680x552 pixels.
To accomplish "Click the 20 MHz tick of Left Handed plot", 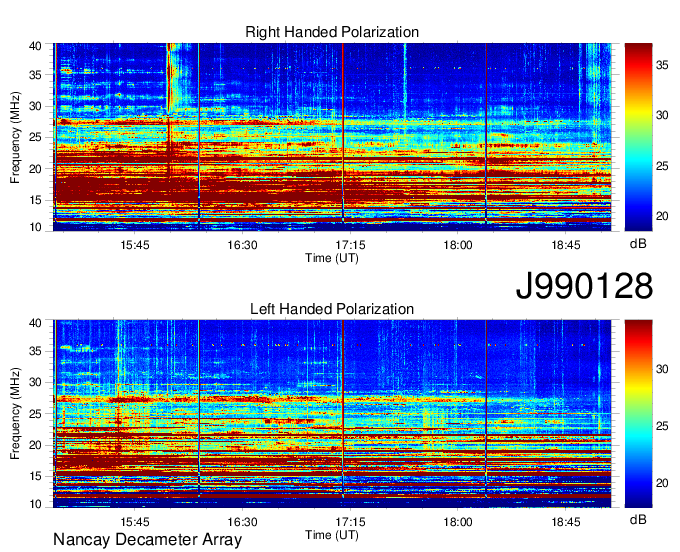I will pyautogui.click(x=35, y=445).
